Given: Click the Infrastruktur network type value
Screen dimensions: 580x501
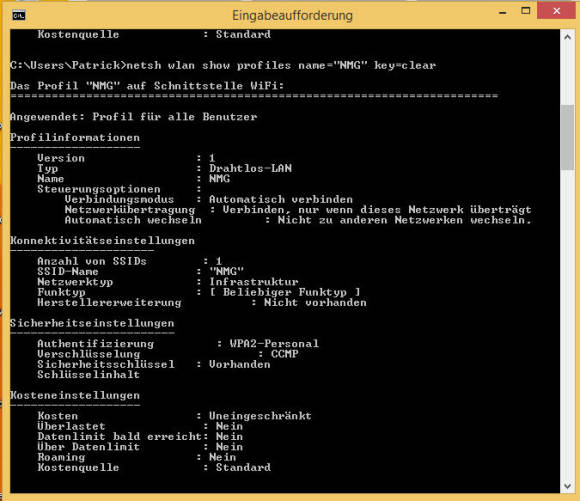Looking at the screenshot, I should tap(254, 282).
